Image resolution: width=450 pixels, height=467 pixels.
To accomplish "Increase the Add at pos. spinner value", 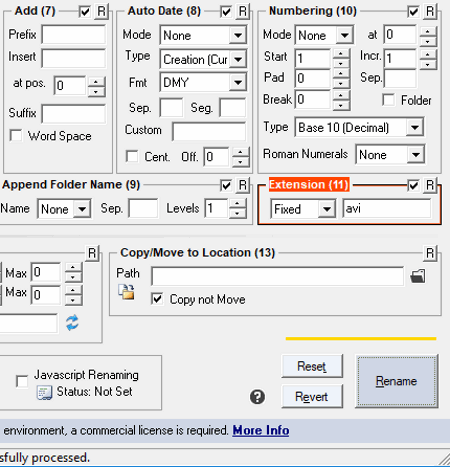I will click(x=96, y=81).
